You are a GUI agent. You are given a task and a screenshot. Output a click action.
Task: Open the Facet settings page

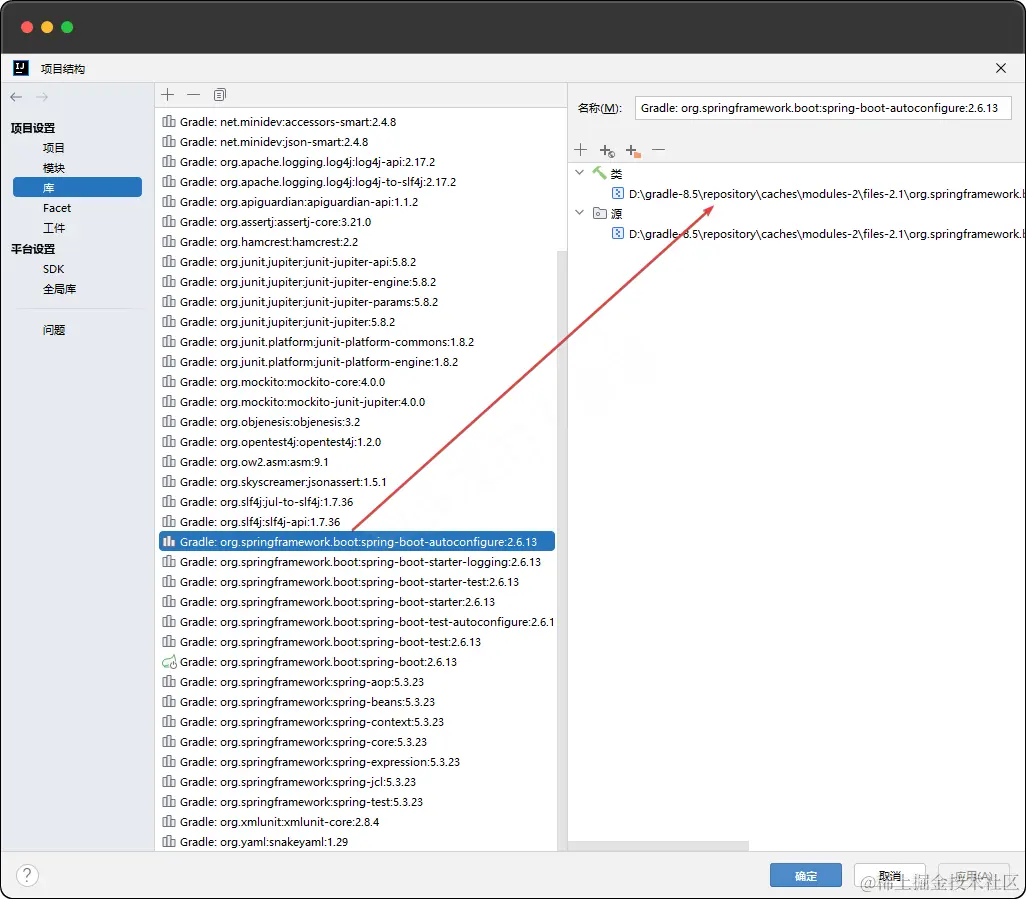57,208
